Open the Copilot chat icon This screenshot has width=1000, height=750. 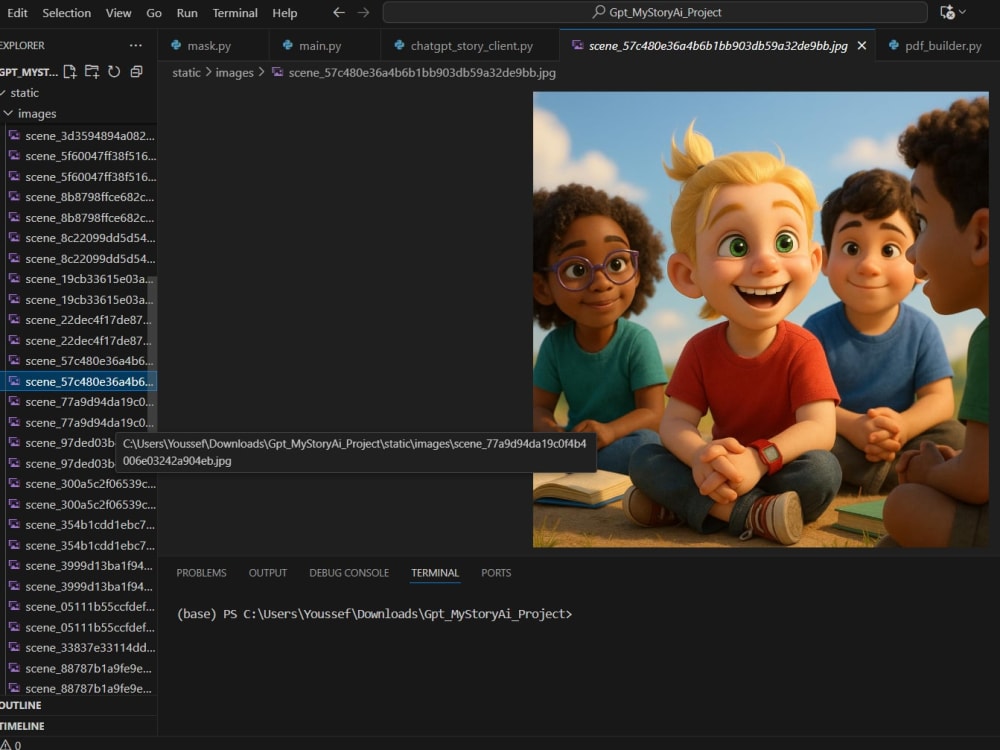click(947, 12)
